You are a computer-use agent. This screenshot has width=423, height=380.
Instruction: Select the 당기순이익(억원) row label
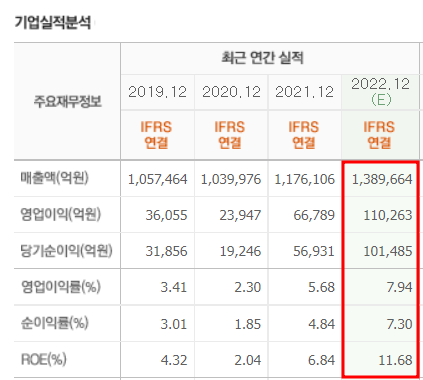(x=67, y=251)
